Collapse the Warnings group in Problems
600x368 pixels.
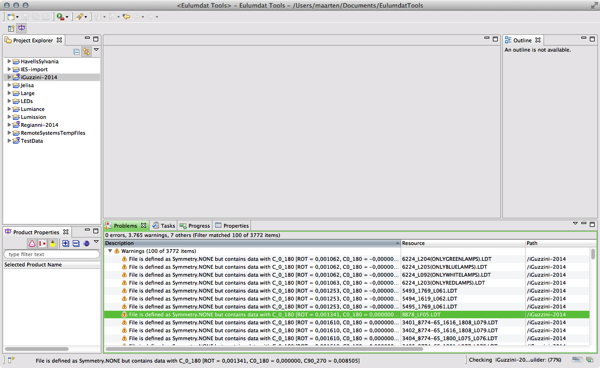click(x=110, y=251)
